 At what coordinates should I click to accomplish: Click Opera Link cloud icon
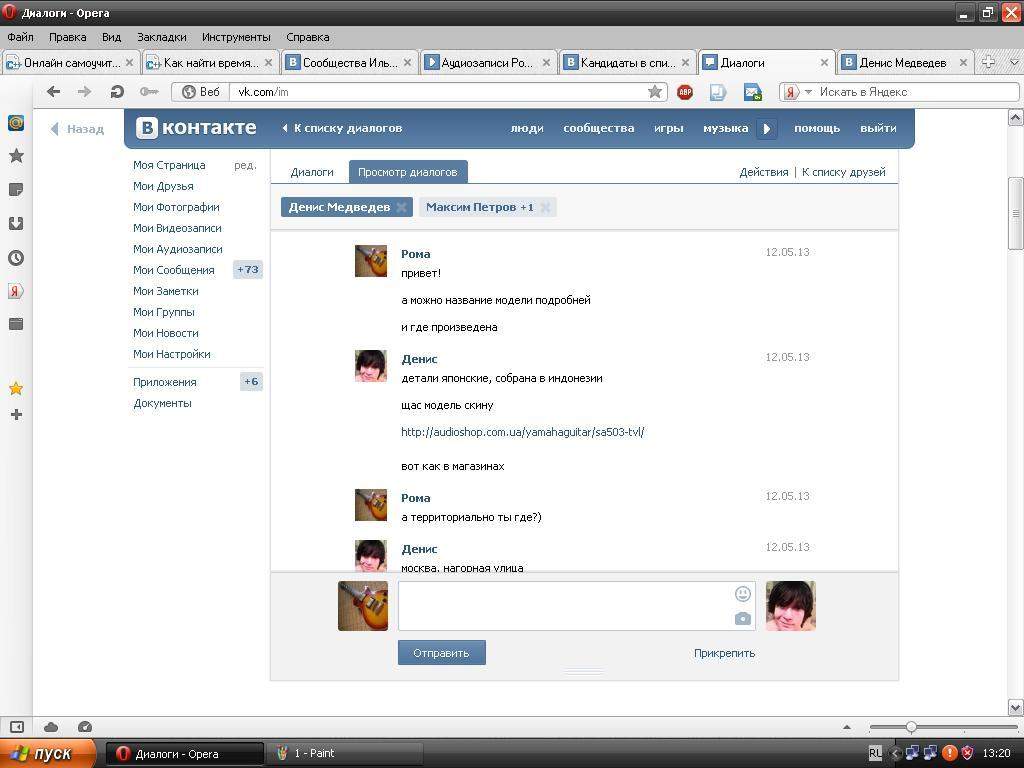tap(51, 727)
